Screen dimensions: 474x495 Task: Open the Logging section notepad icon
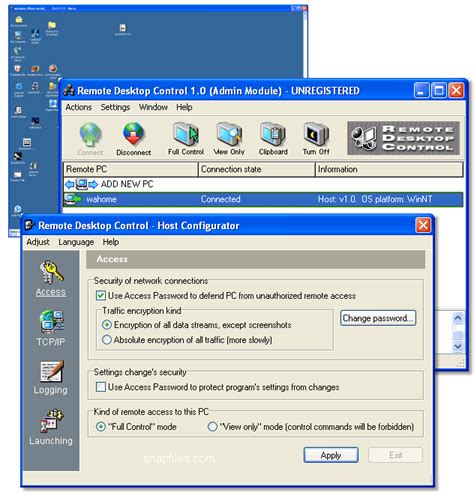pos(52,371)
